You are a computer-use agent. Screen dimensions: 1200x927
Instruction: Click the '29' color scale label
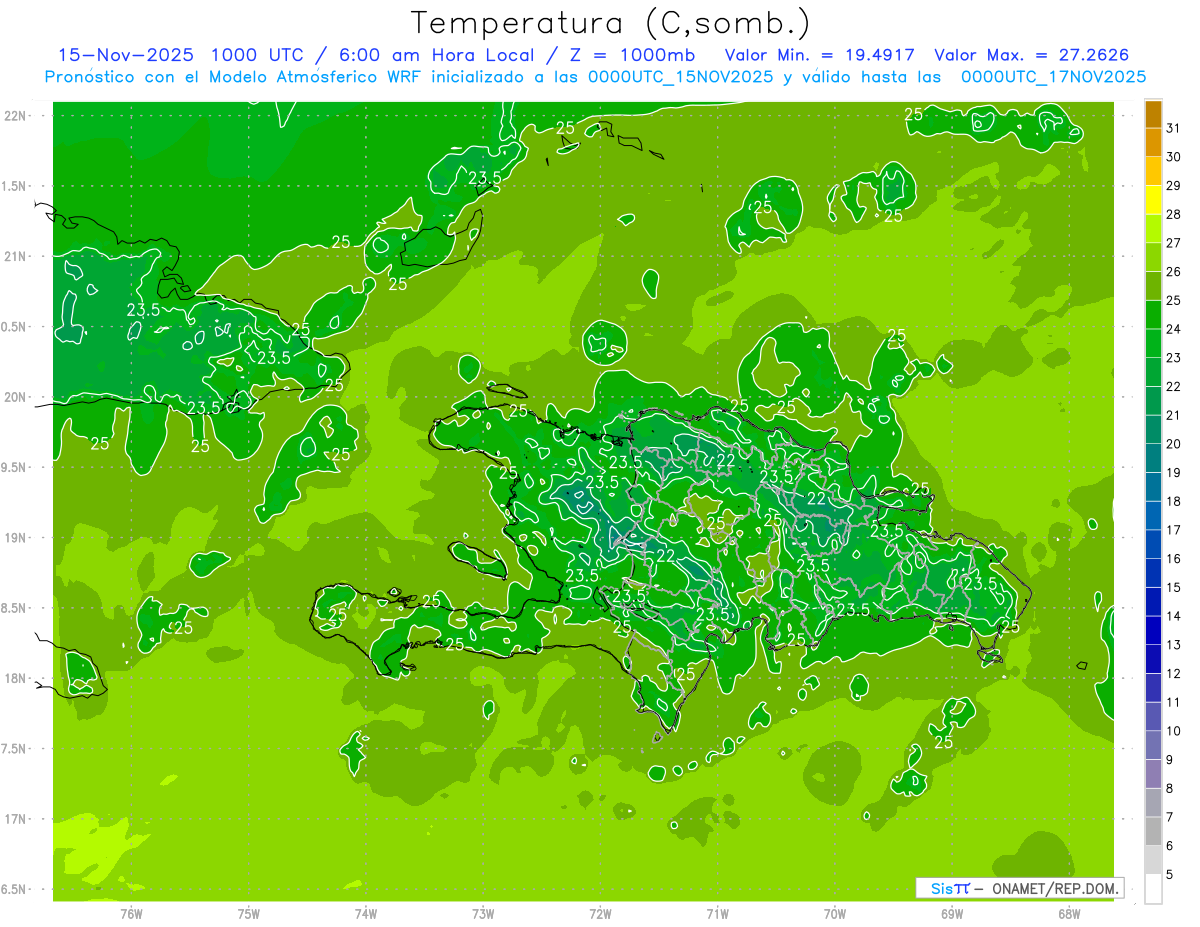1174,186
